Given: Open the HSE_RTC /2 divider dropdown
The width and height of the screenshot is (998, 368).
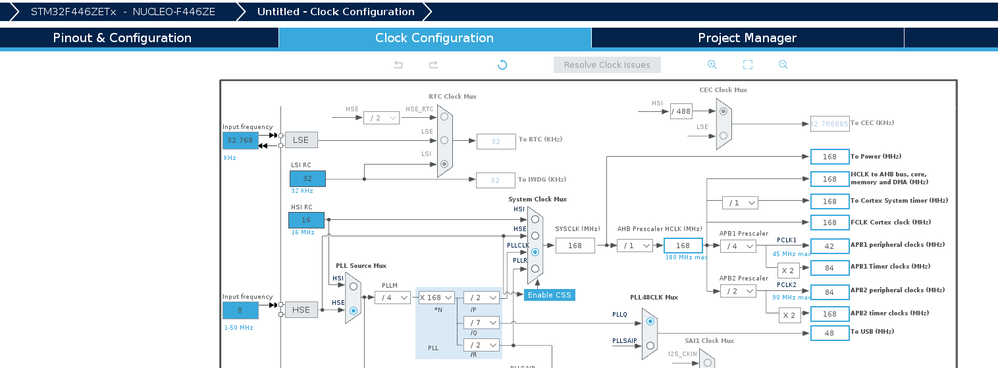Looking at the screenshot, I should pos(381,118).
